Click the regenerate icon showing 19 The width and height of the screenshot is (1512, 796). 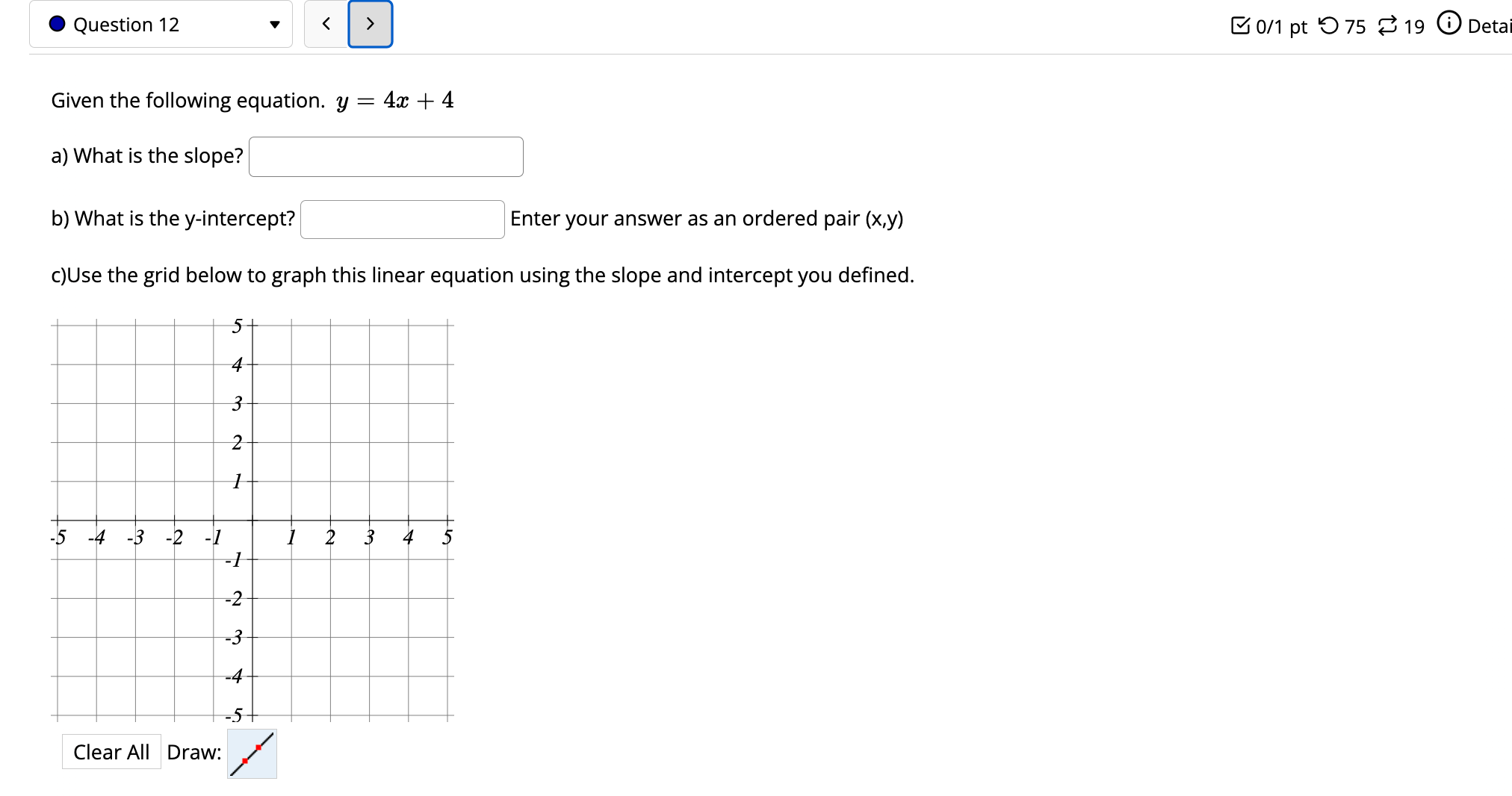[1388, 25]
